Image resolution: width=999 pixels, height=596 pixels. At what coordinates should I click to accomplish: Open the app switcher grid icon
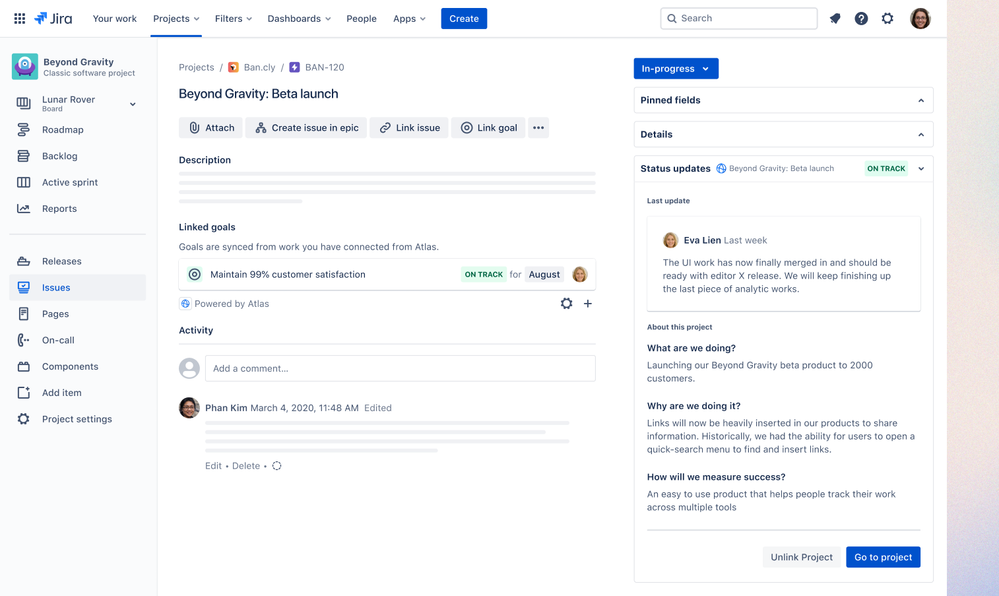pyautogui.click(x=20, y=18)
